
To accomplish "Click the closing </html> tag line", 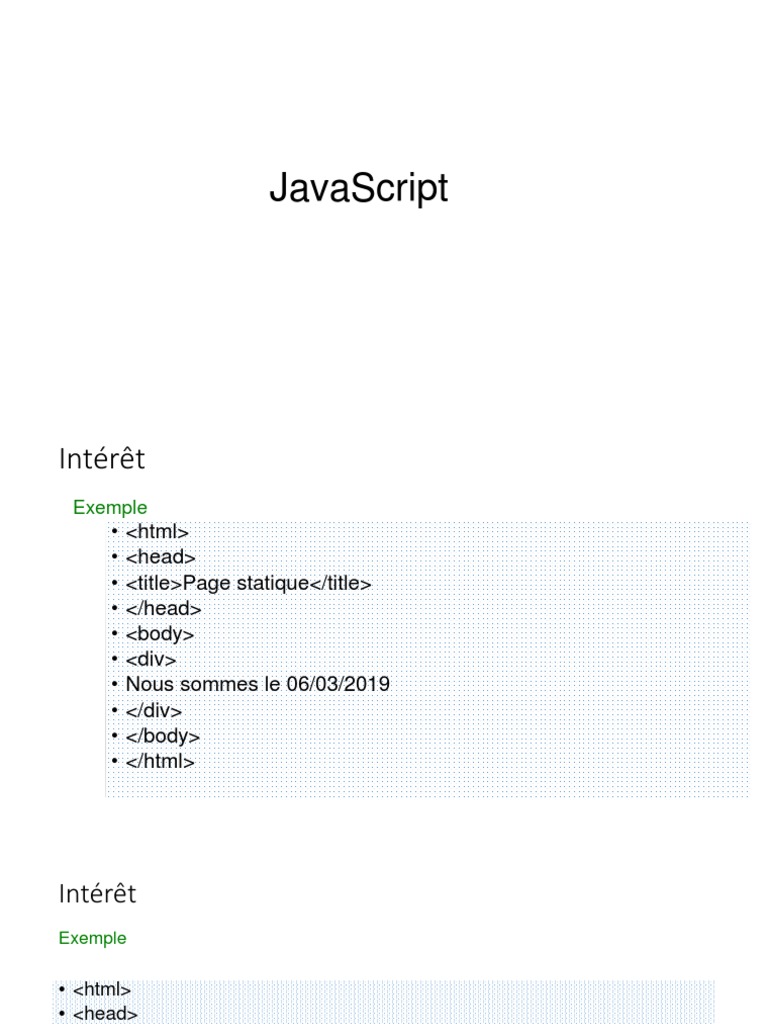I will pos(160,761).
